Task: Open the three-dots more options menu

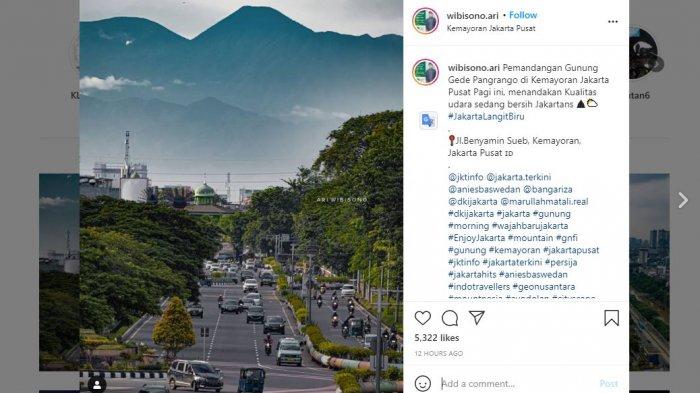Action: pyautogui.click(x=612, y=21)
